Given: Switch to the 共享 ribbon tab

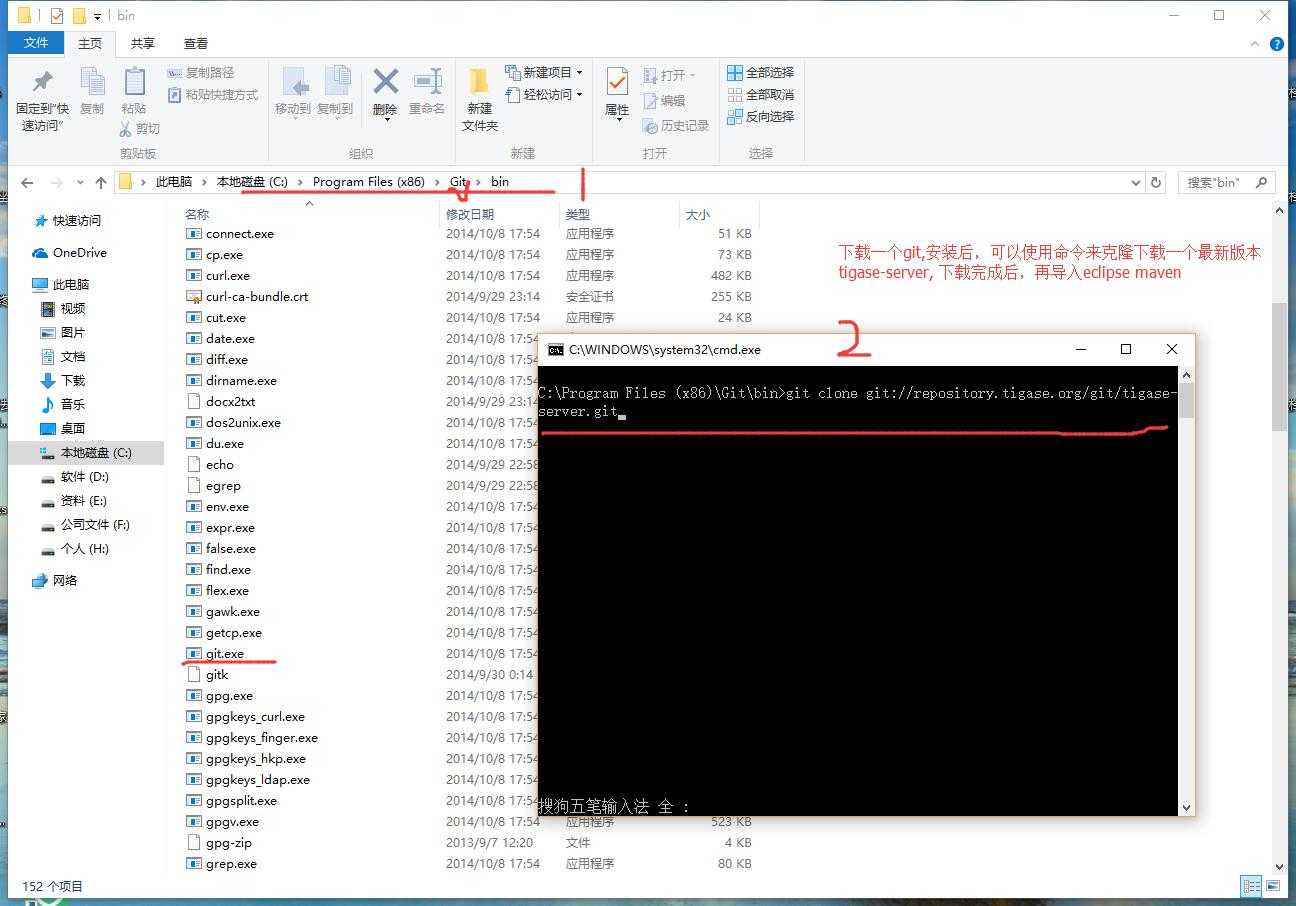Looking at the screenshot, I should click(x=143, y=43).
